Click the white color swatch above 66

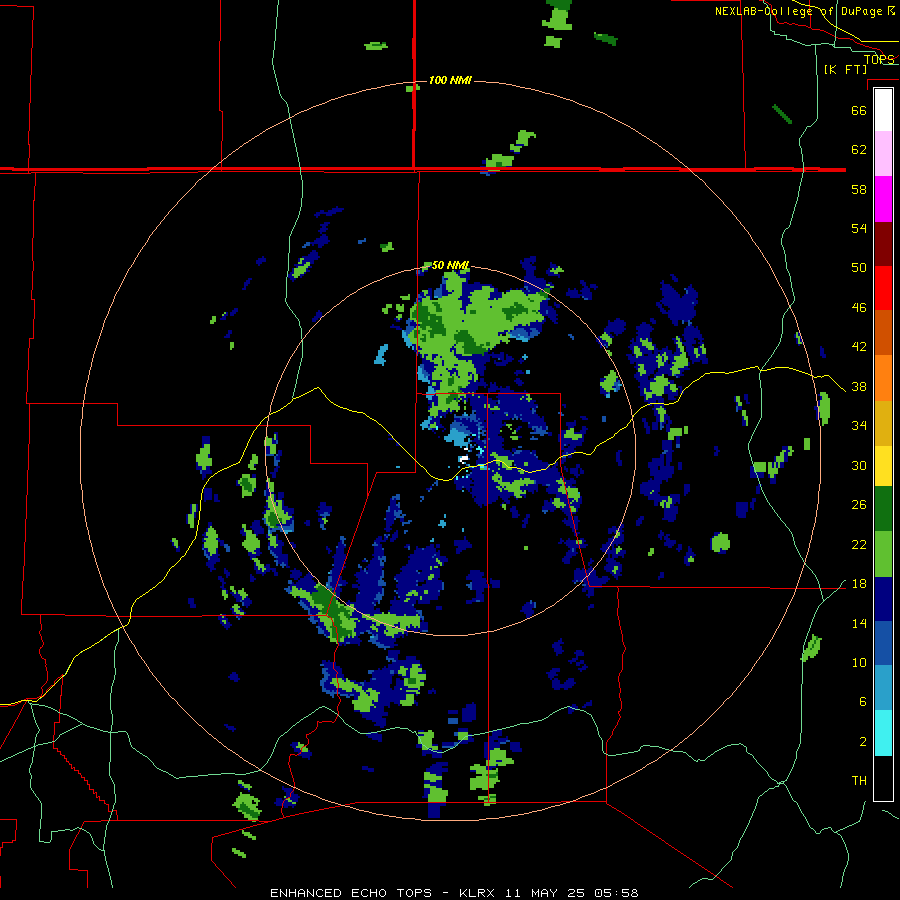(x=883, y=110)
